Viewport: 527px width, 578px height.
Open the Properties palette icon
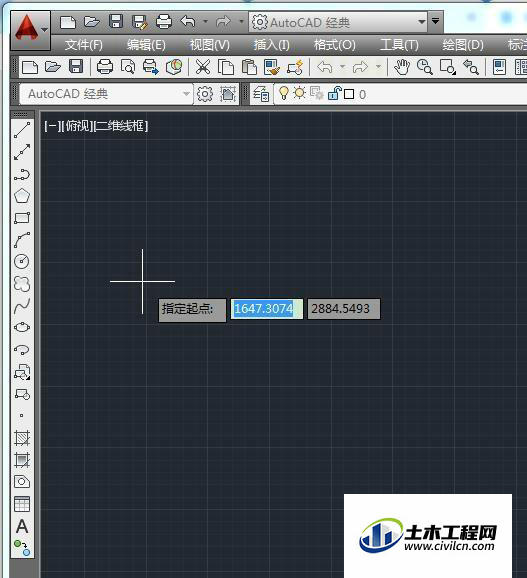499,67
